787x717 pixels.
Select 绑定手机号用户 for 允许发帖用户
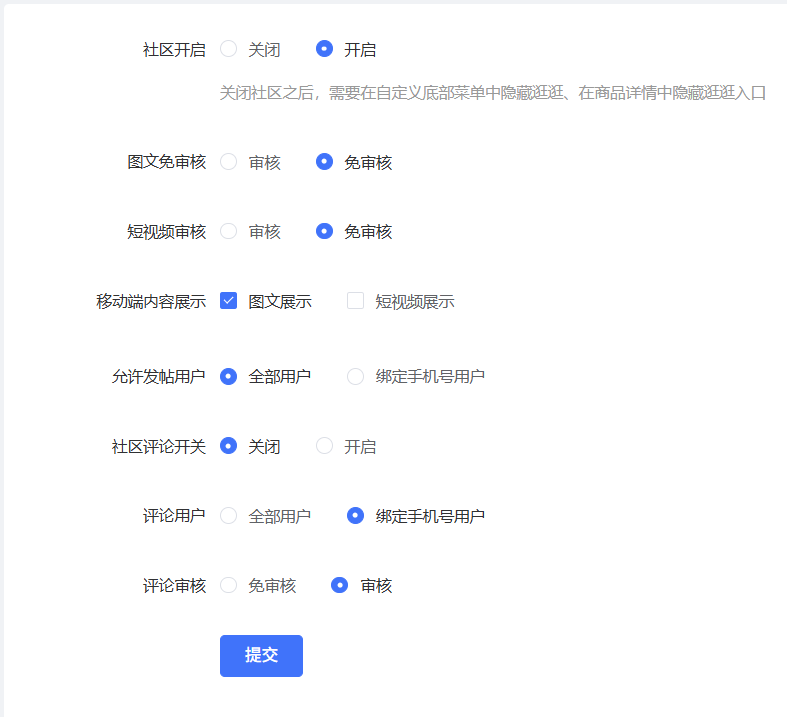355,376
